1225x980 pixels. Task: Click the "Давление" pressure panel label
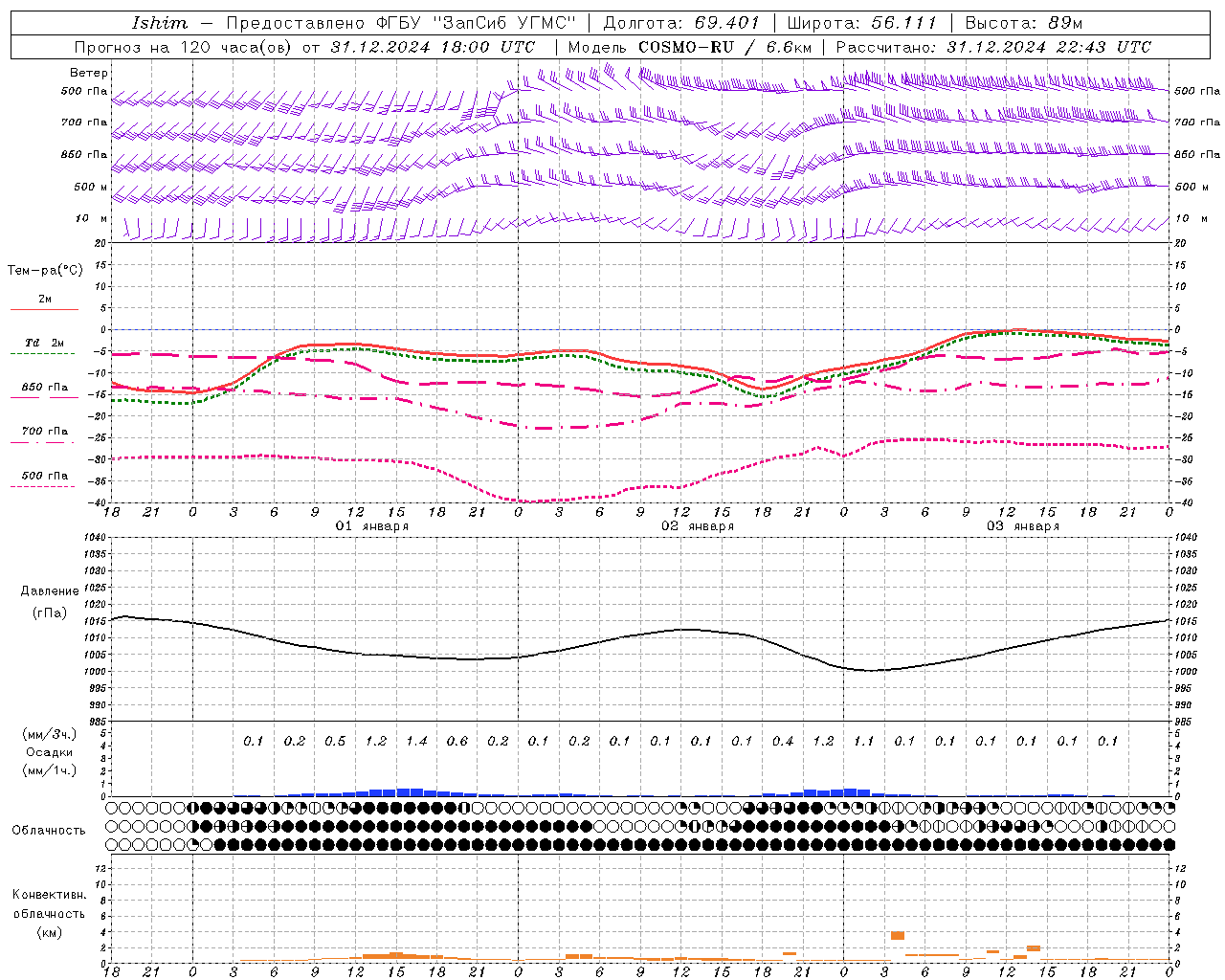tap(50, 591)
